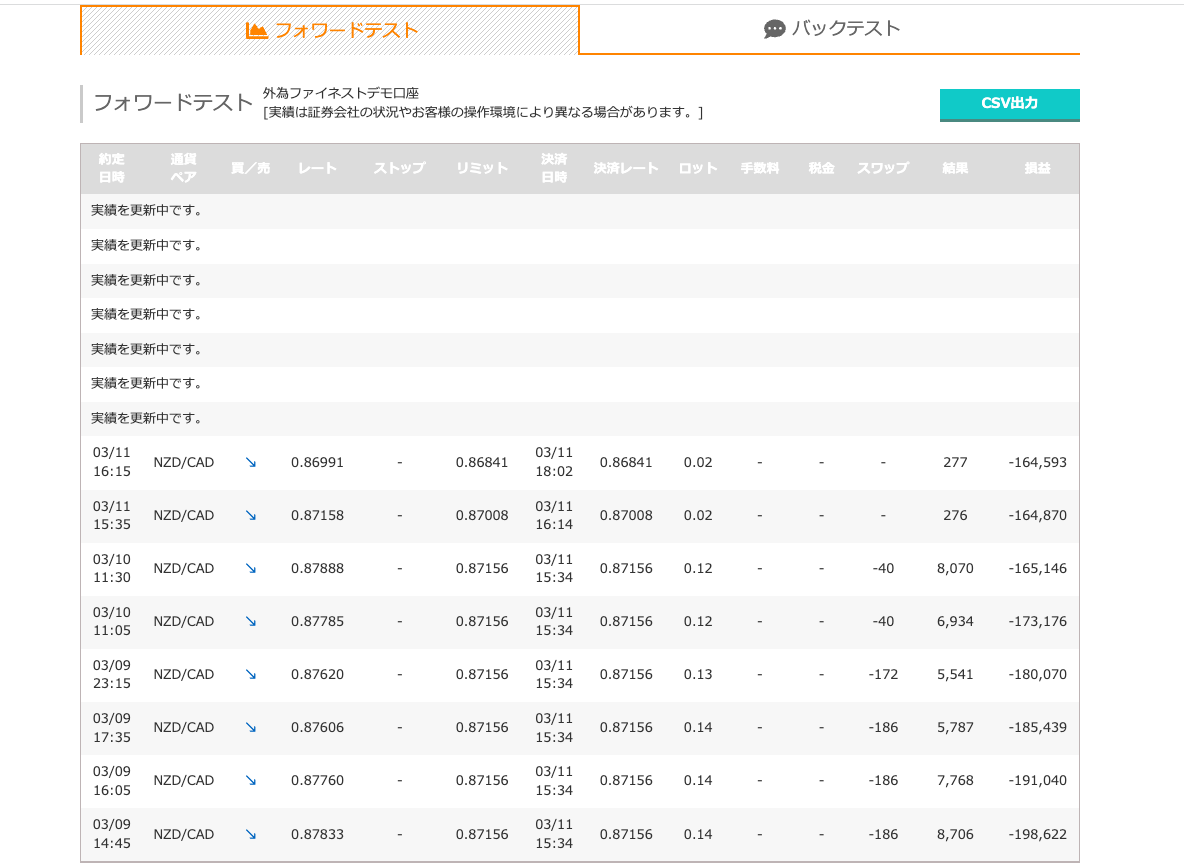The width and height of the screenshot is (1184, 863).
Task: Click the sell arrow for the 03/10 11:05 trade
Action: [251, 622]
